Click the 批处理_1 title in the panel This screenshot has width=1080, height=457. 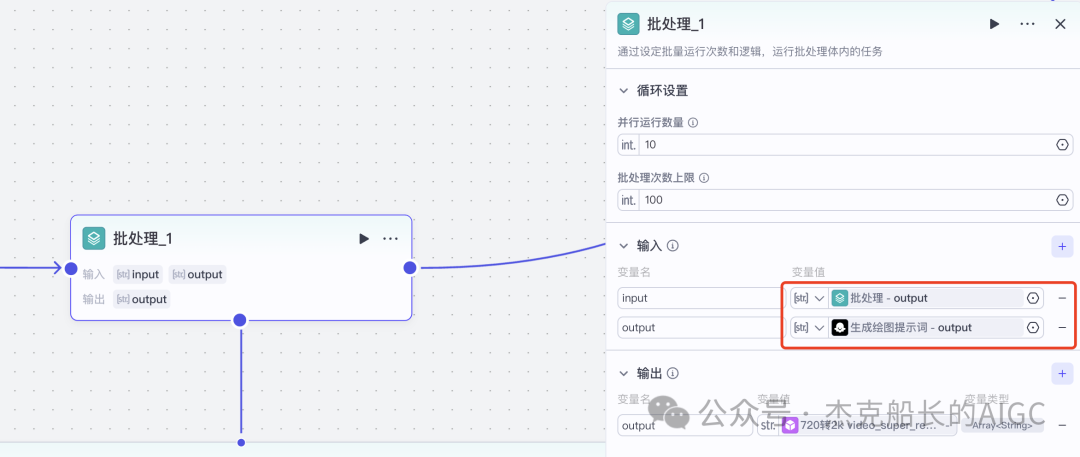pyautogui.click(x=676, y=24)
